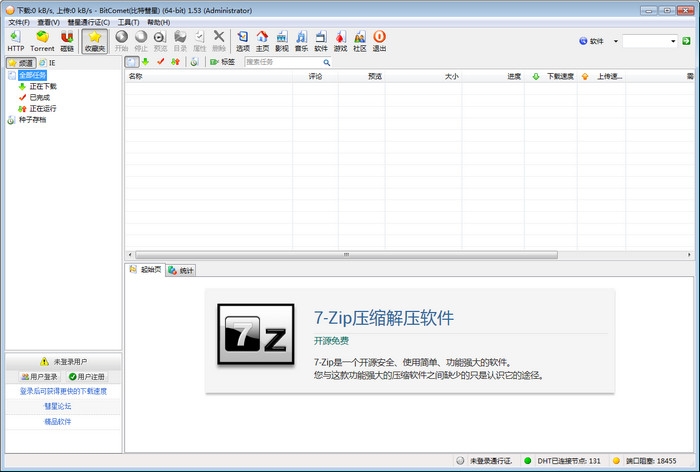Click the Start (开始) toolbar icon
The image size is (700, 472).
click(121, 41)
